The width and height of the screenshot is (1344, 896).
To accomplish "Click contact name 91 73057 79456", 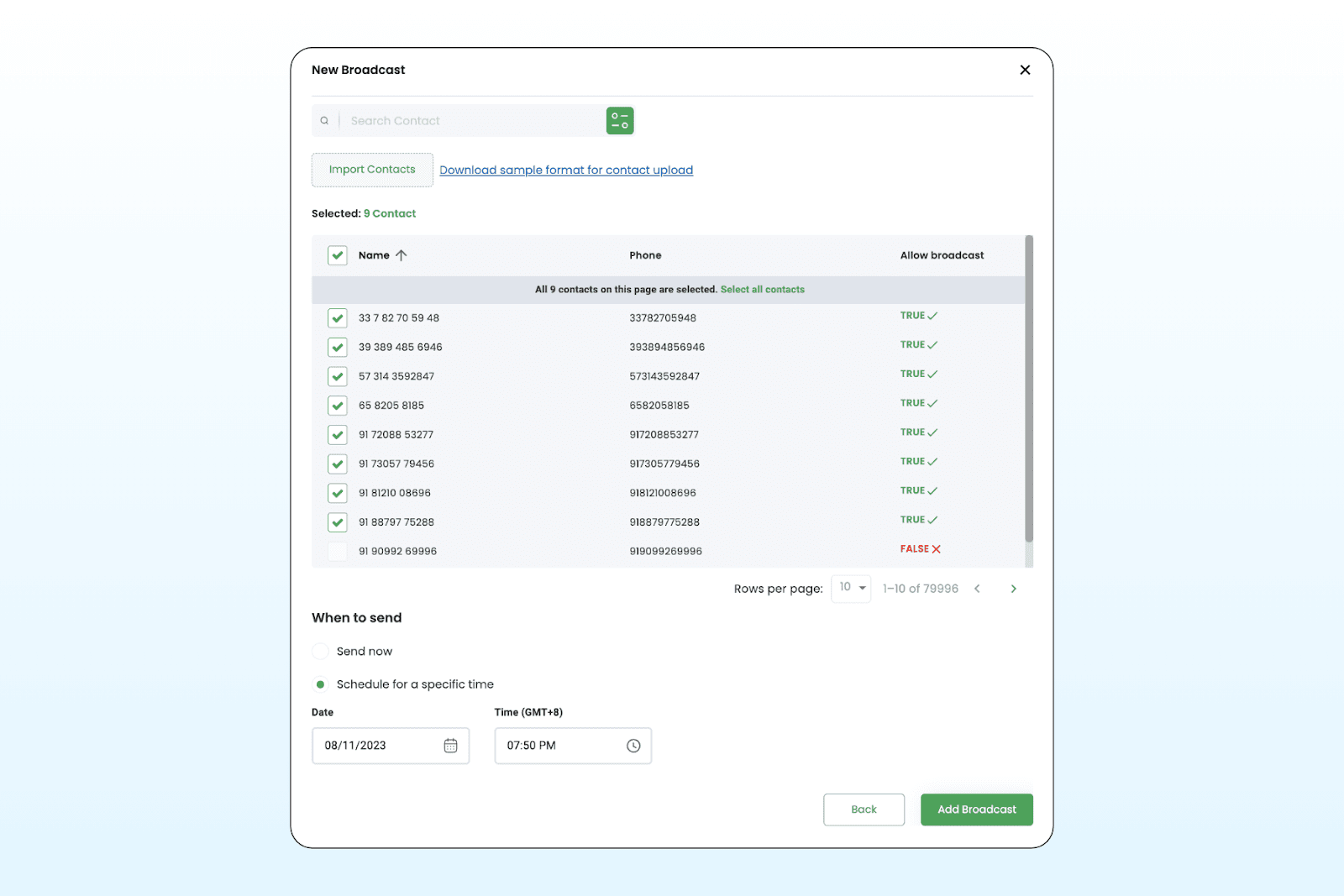I will (x=396, y=464).
